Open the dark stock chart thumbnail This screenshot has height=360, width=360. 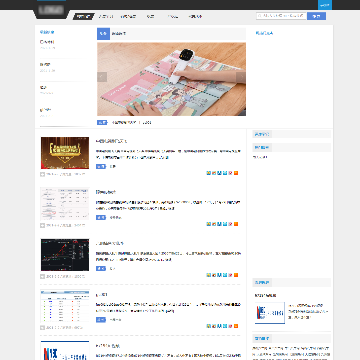65,255
